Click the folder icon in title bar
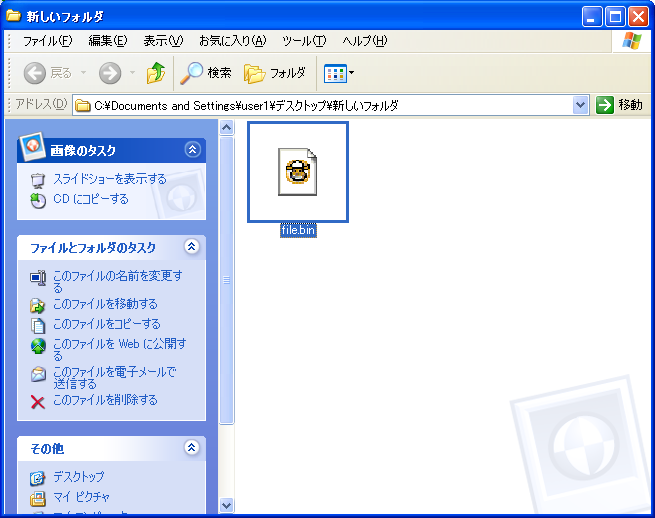The height and width of the screenshot is (518, 655). (x=13, y=16)
